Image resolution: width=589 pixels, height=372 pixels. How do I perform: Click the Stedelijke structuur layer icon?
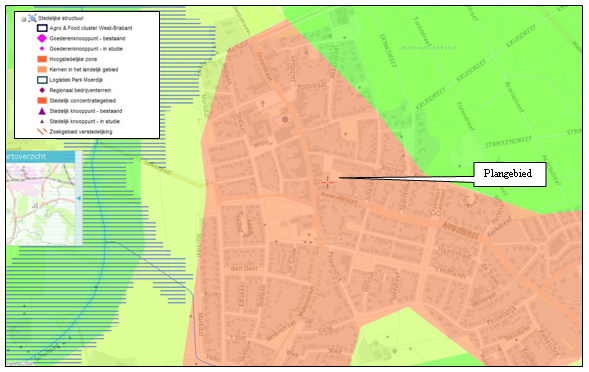click(32, 18)
